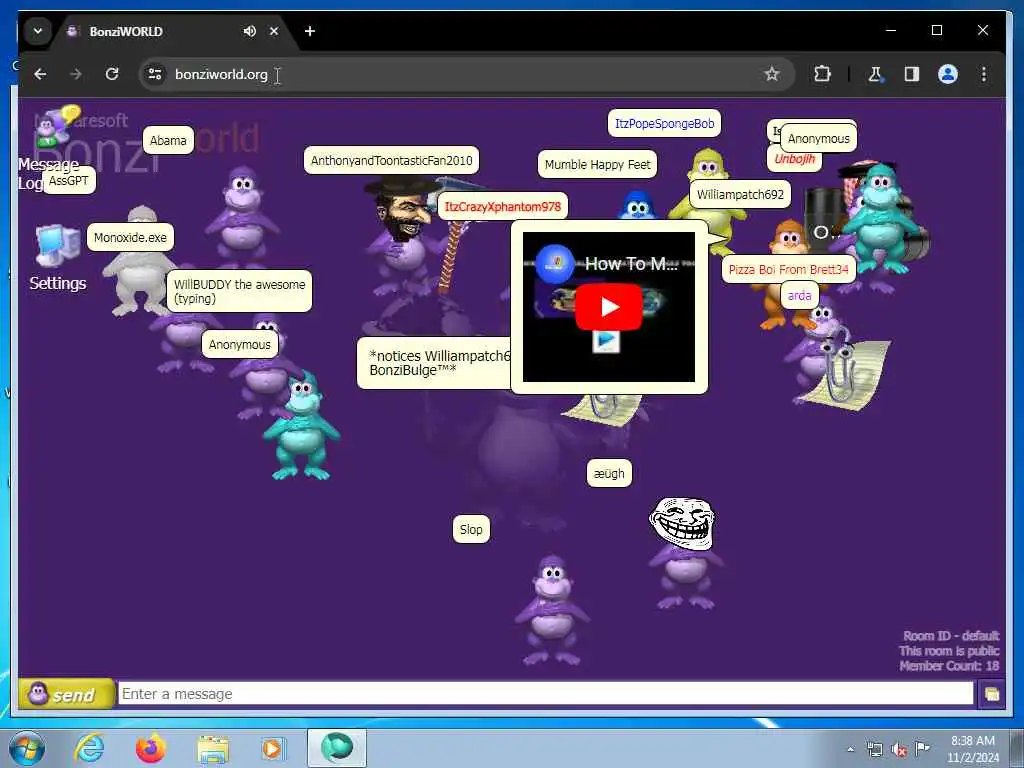Open Windows Explorer from taskbar
The width and height of the screenshot is (1024, 768).
[x=213, y=748]
